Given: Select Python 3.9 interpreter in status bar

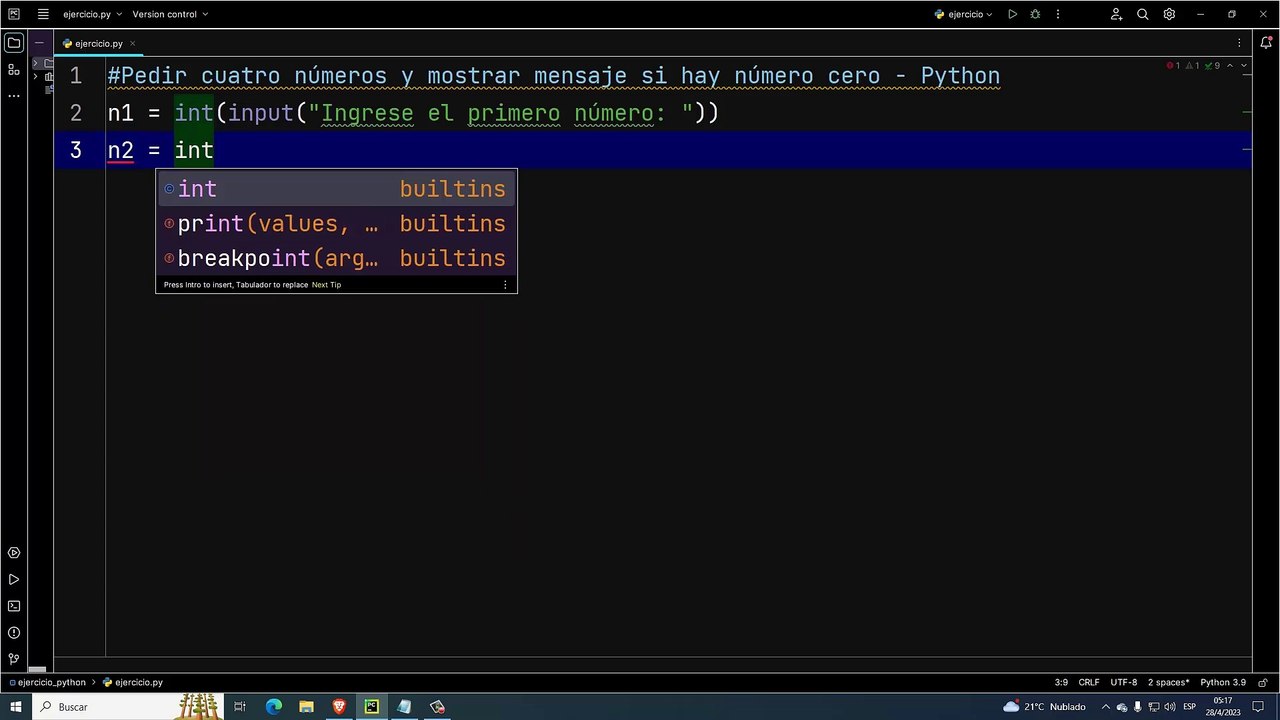Looking at the screenshot, I should click(x=1223, y=682).
